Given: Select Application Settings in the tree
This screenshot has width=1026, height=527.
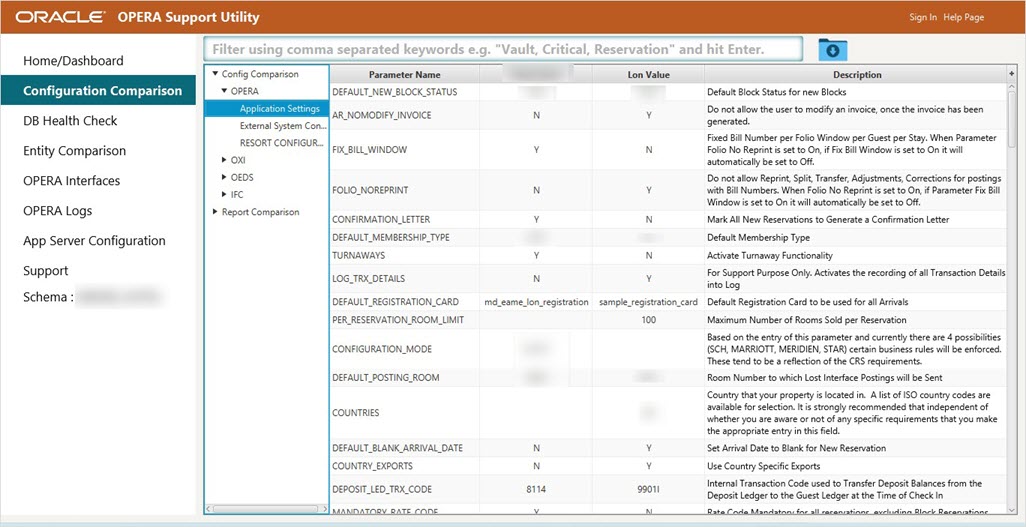Looking at the screenshot, I should click(279, 109).
